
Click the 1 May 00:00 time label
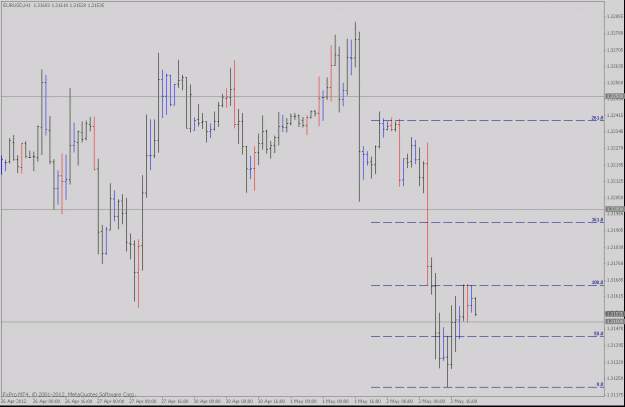pyautogui.click(x=303, y=401)
